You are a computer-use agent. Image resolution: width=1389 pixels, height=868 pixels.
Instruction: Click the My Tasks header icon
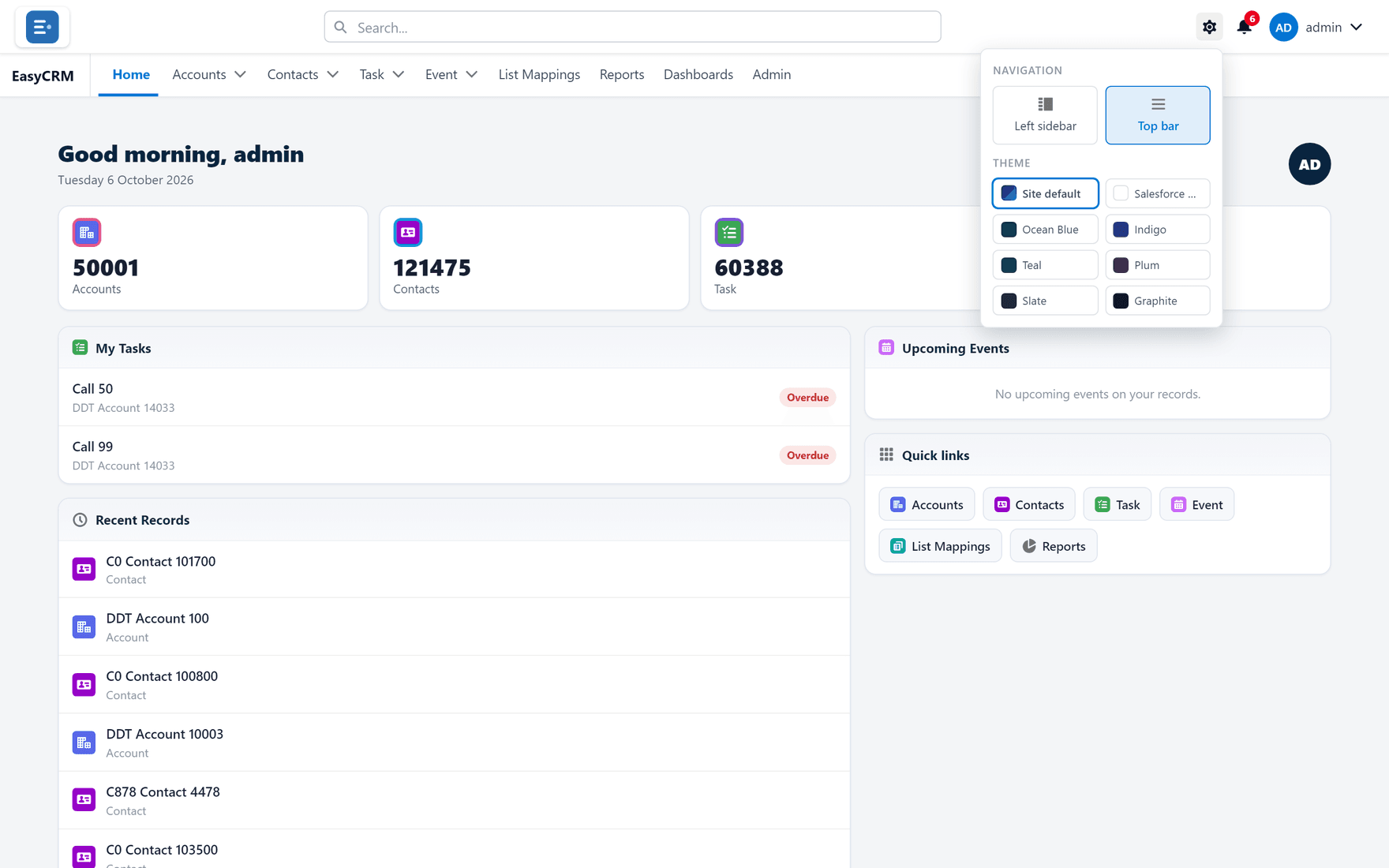80,347
